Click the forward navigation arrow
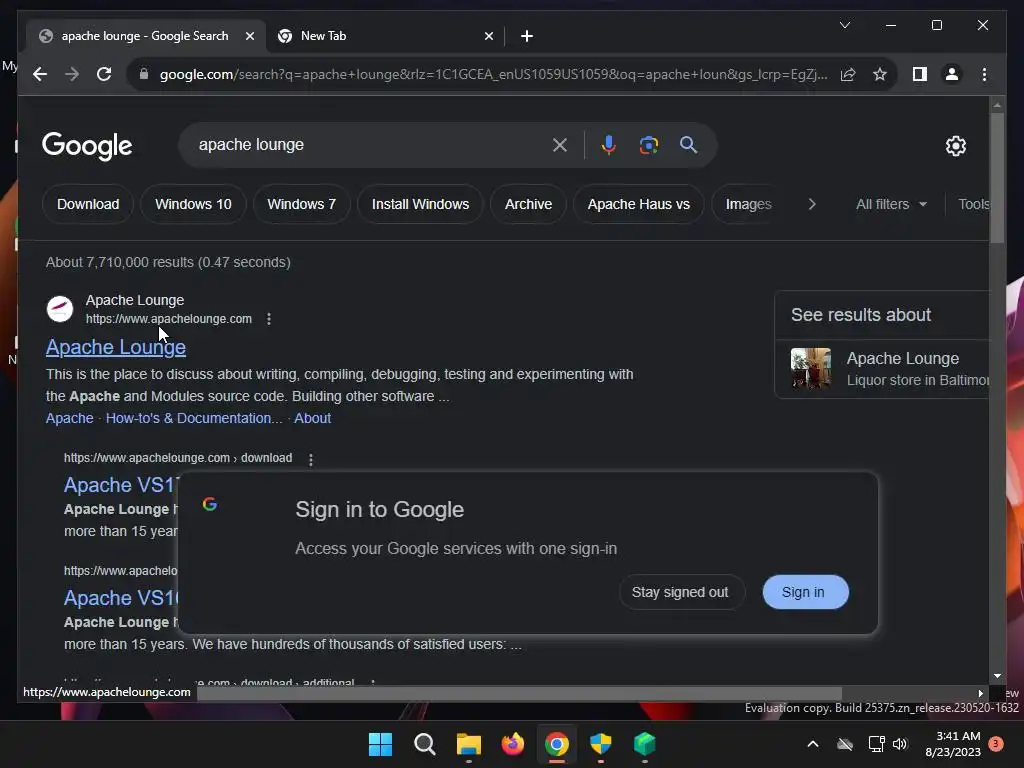Image resolution: width=1024 pixels, height=768 pixels. point(72,74)
